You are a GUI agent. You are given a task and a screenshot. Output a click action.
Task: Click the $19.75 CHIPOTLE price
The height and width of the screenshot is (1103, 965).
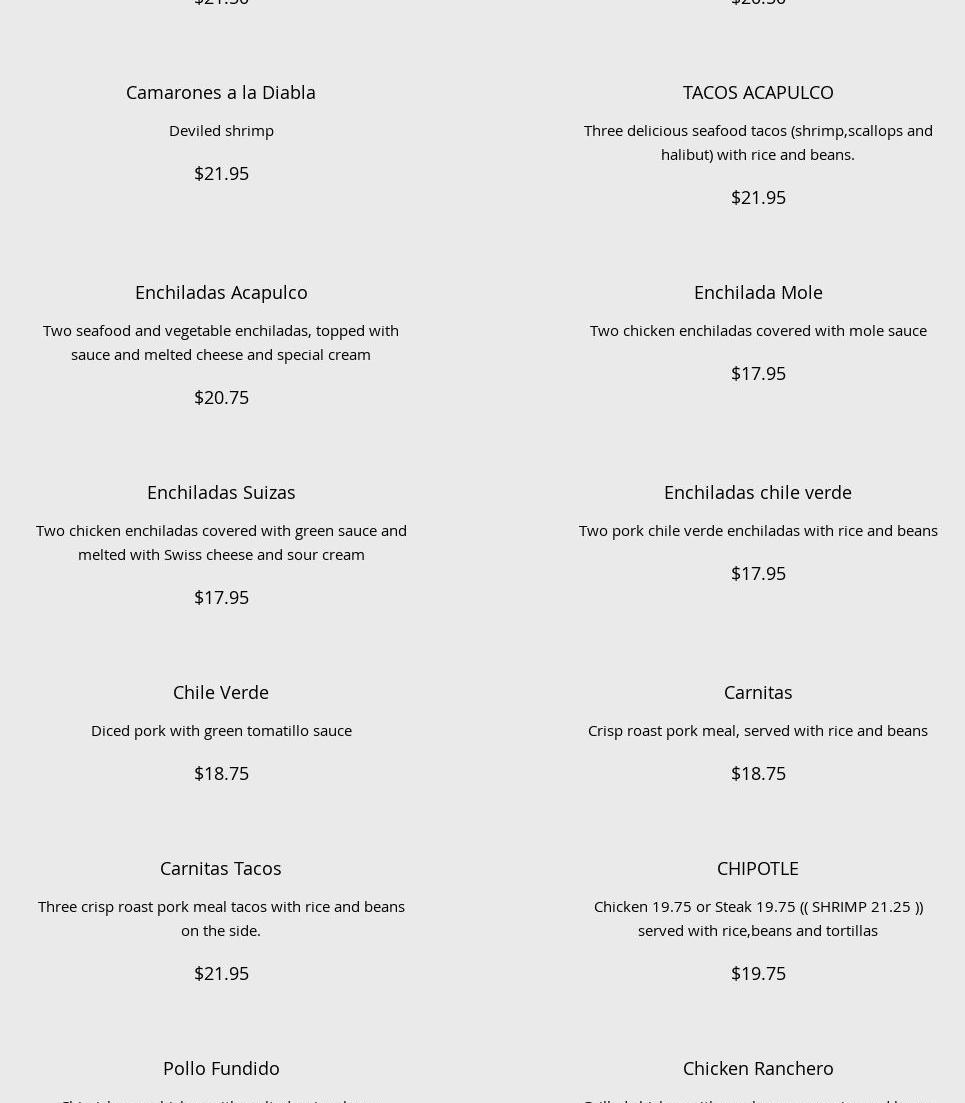[757, 973]
